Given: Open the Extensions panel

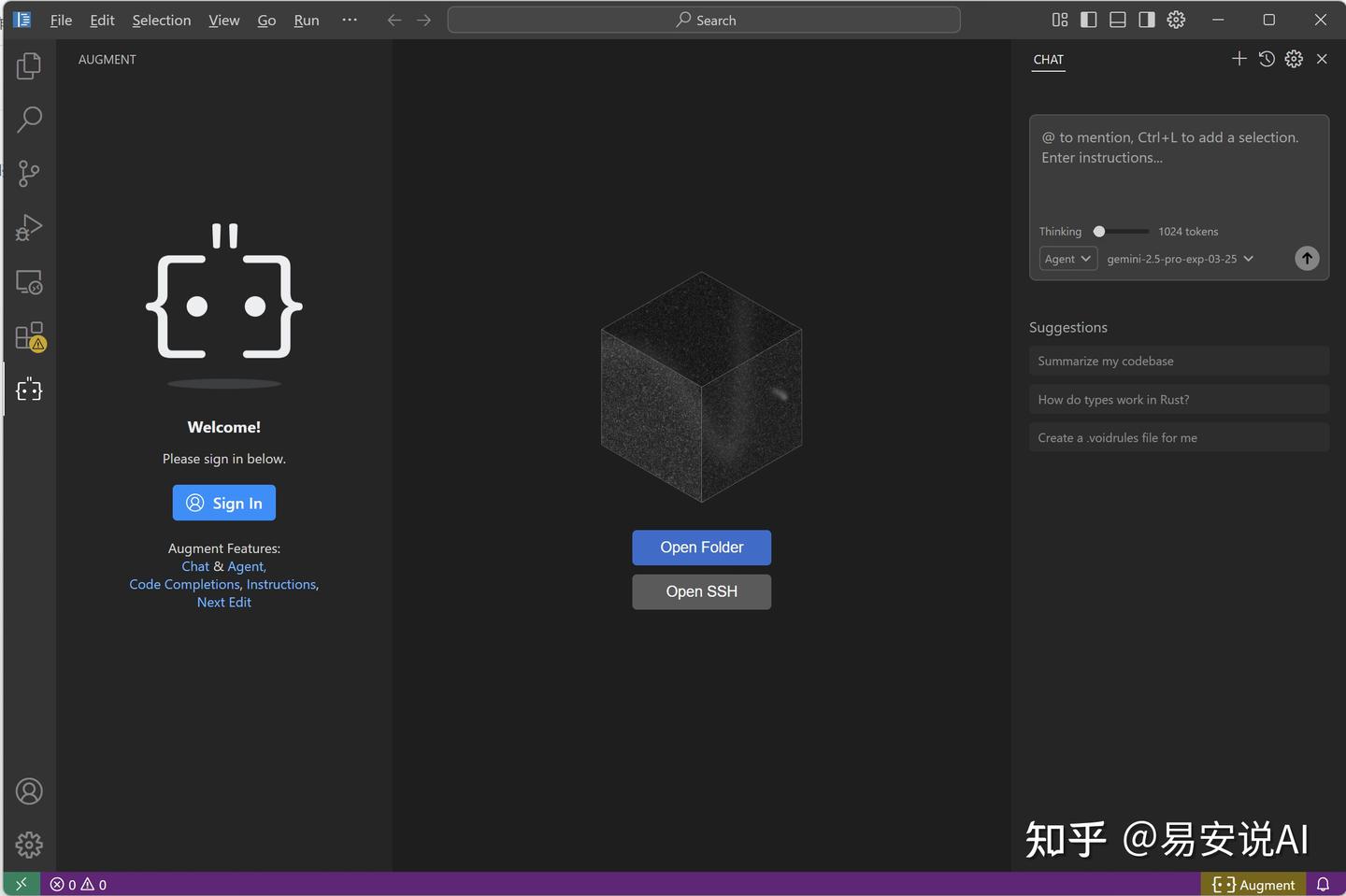Looking at the screenshot, I should [x=29, y=336].
